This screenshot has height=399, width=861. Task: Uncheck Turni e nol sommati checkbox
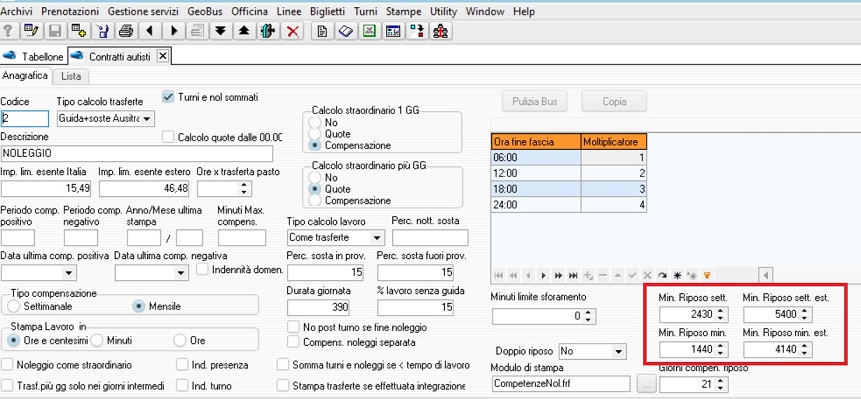click(169, 97)
